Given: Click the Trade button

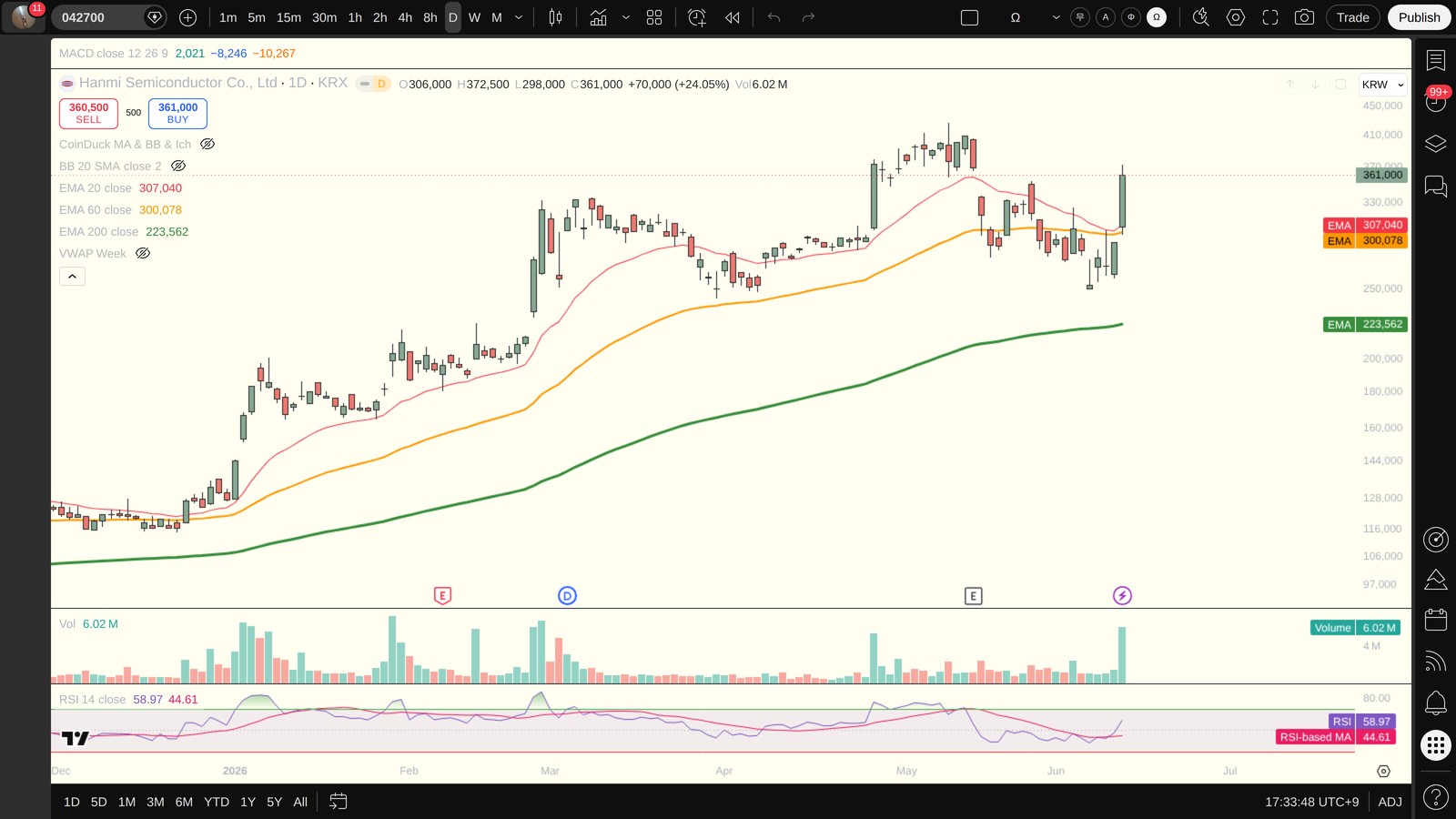Looking at the screenshot, I should coord(1352,17).
